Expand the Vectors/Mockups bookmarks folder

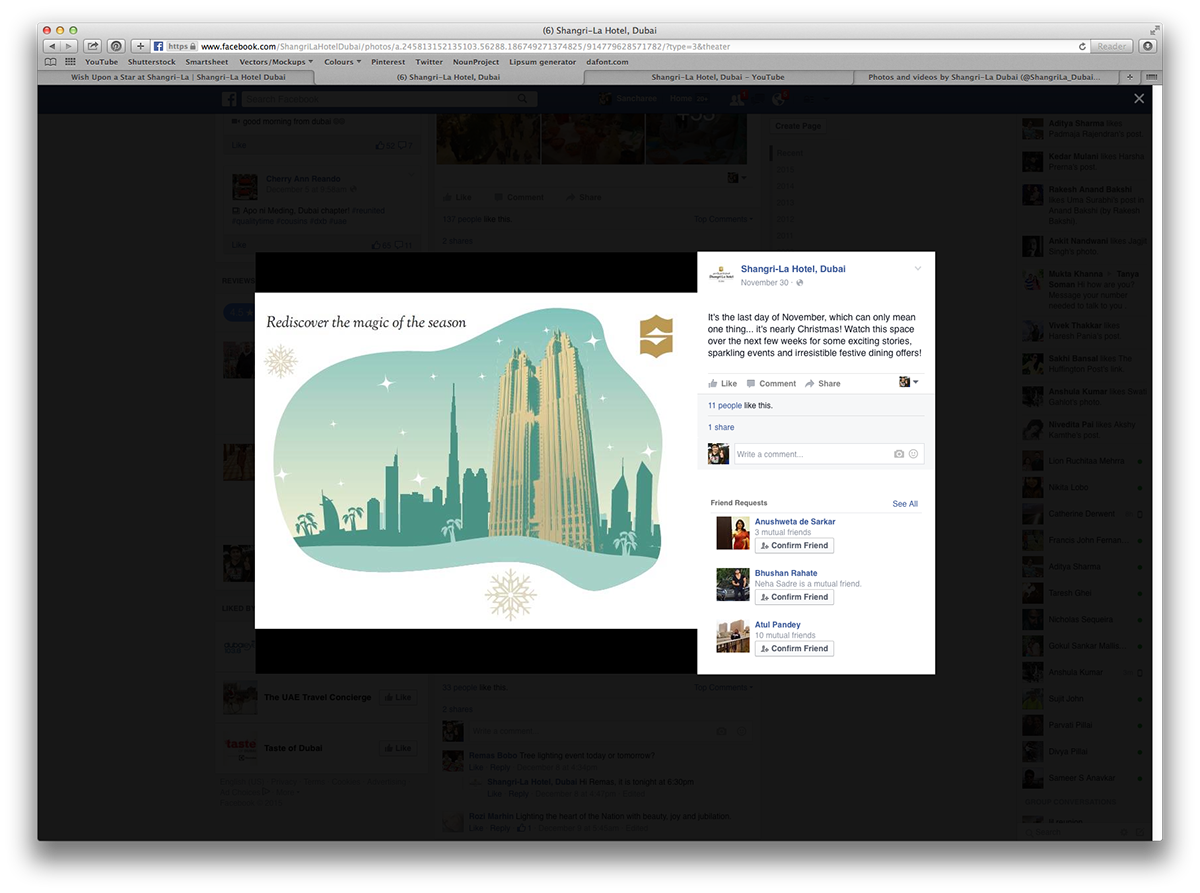276,62
